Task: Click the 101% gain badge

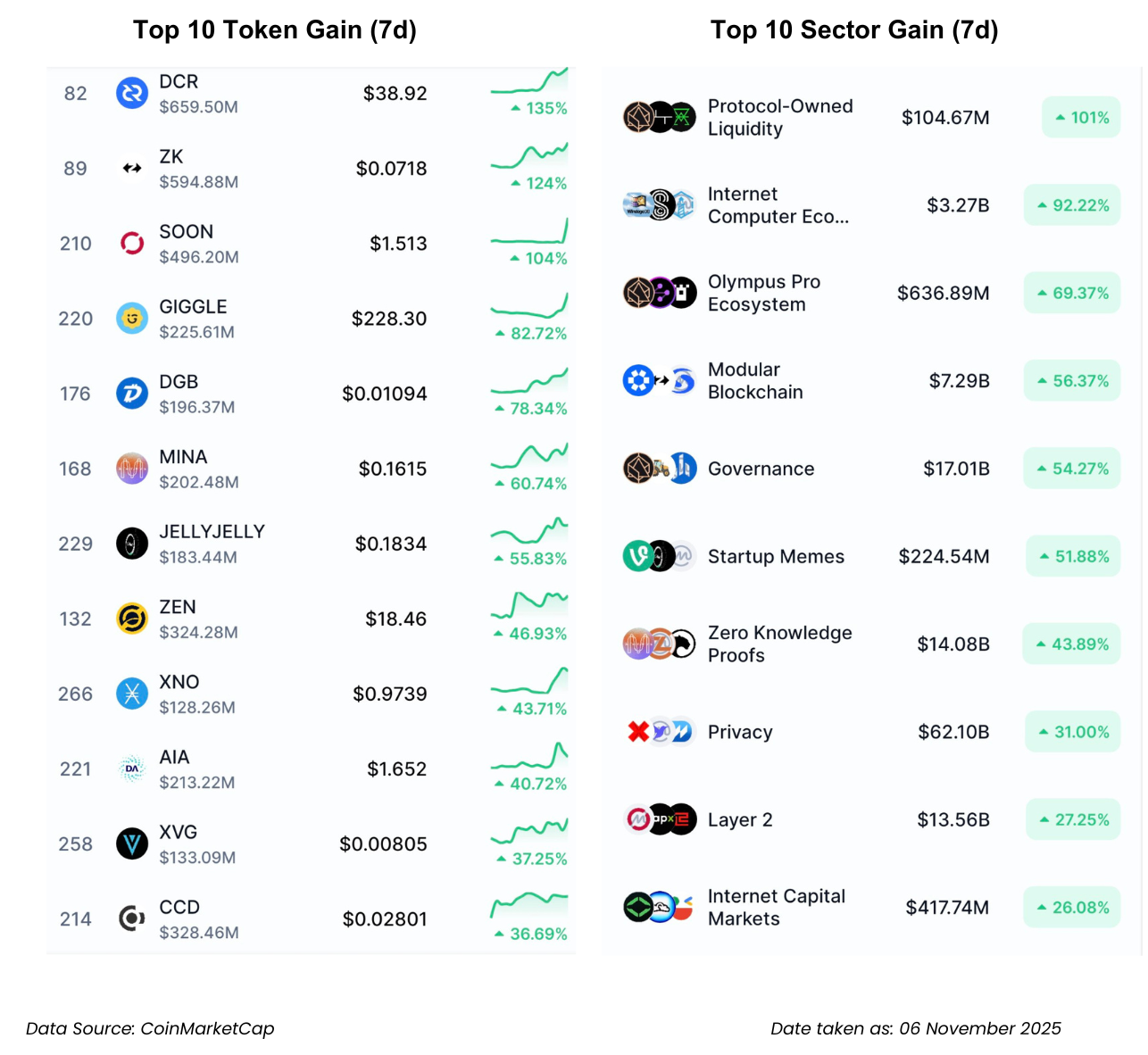Action: (x=1081, y=117)
